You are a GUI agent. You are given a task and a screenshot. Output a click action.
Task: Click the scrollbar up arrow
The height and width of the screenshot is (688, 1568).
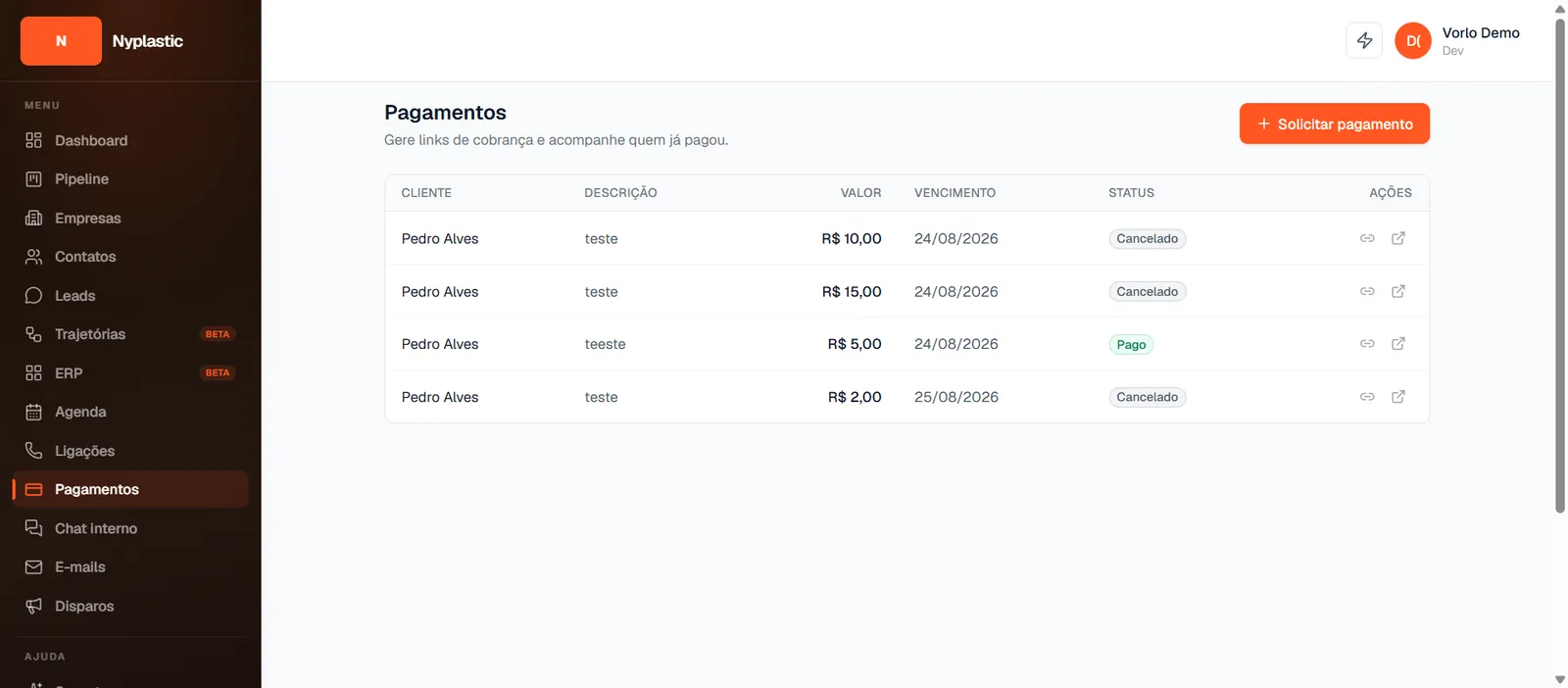tap(1560, 8)
